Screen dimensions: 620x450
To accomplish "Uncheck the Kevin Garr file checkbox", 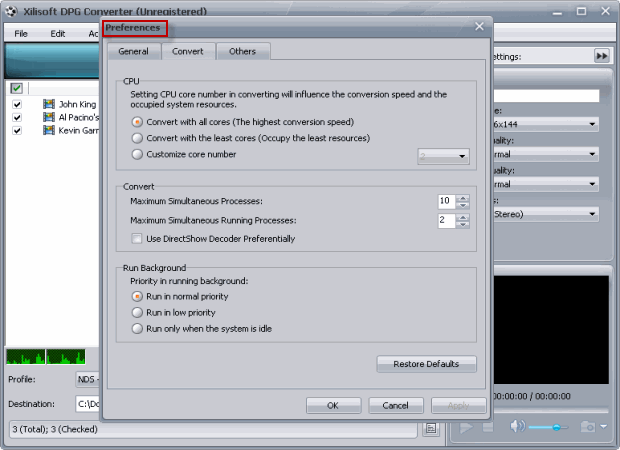I will point(17,130).
